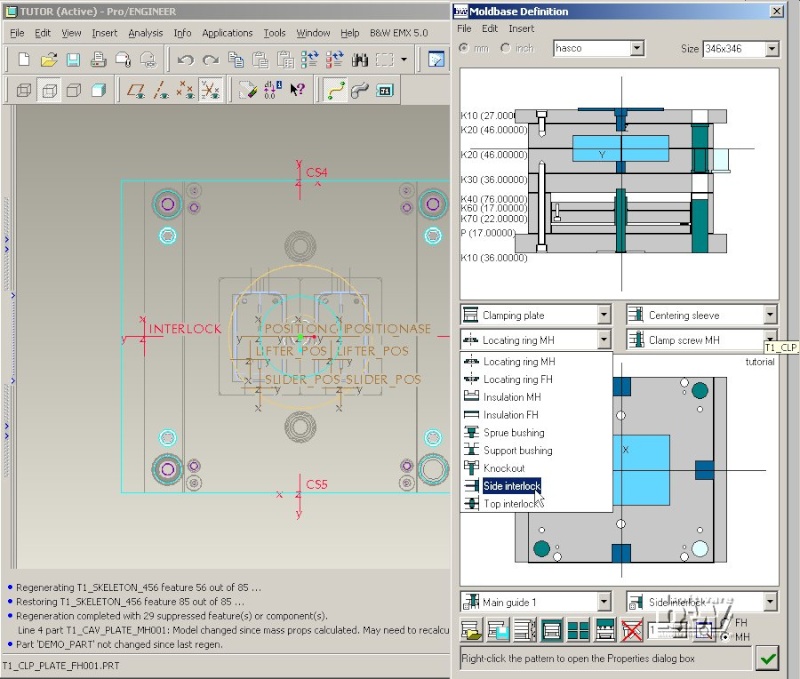800x679 pixels.
Task: Create a new file with the New icon
Action: (23, 60)
